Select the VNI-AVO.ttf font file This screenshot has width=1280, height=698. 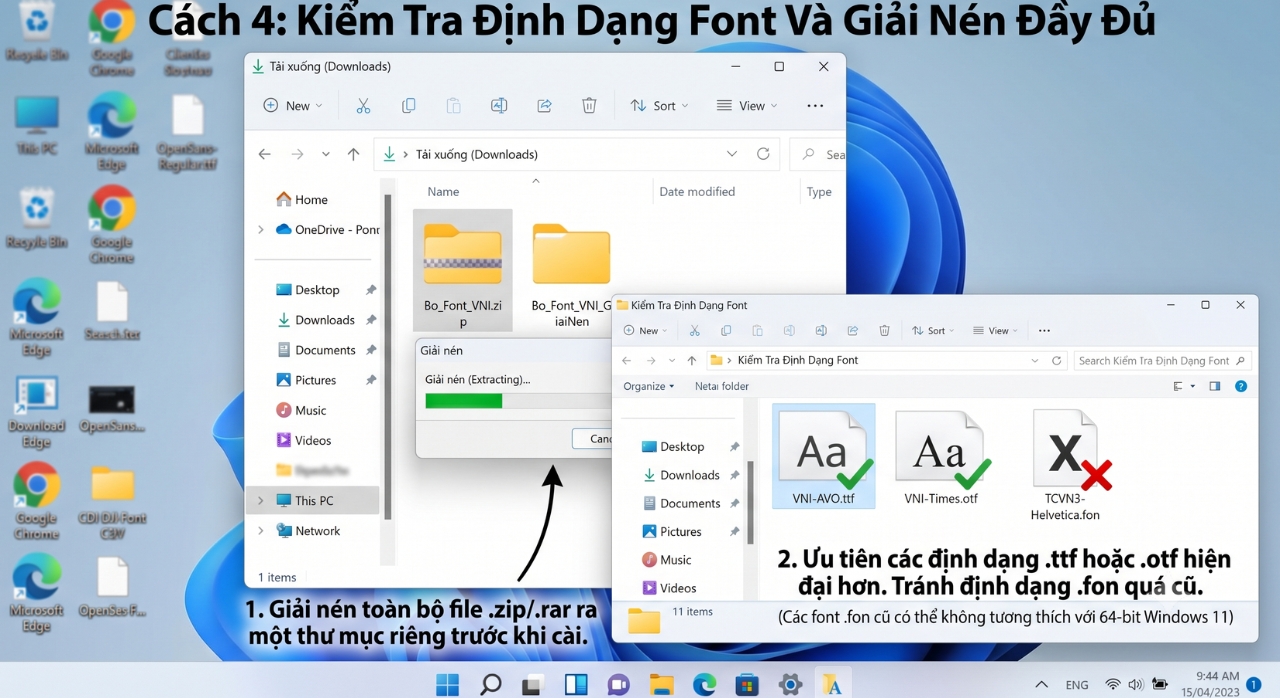(824, 456)
